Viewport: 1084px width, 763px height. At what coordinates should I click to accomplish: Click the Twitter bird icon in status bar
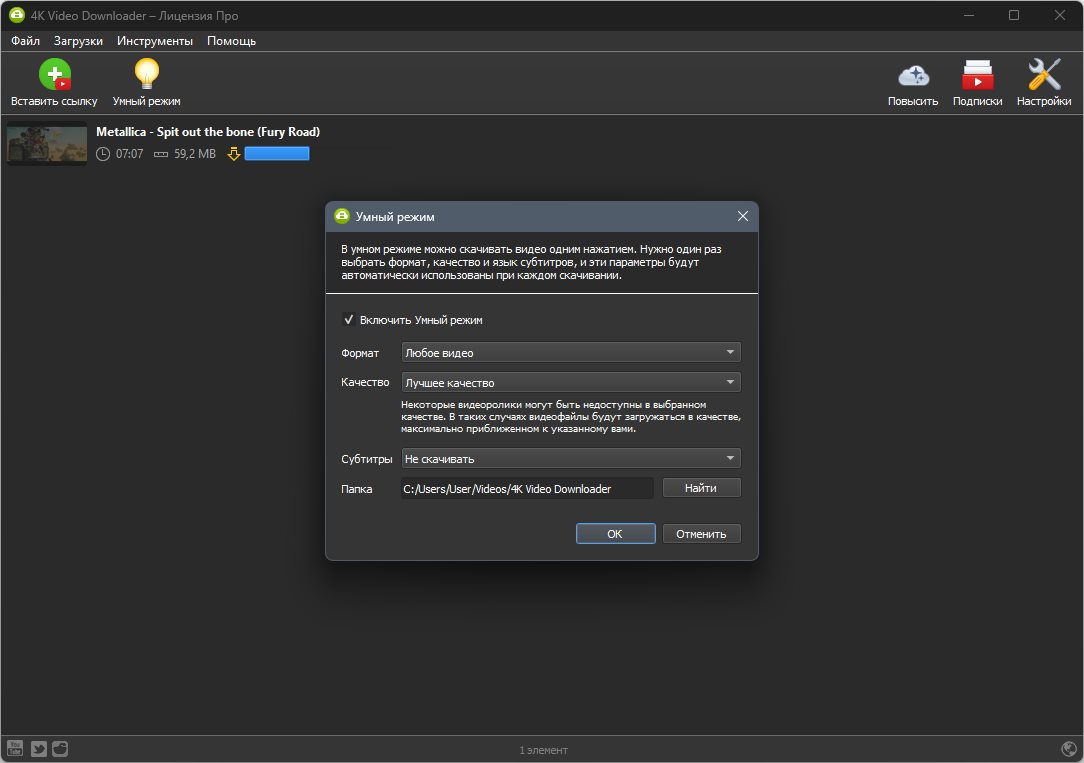click(x=39, y=748)
